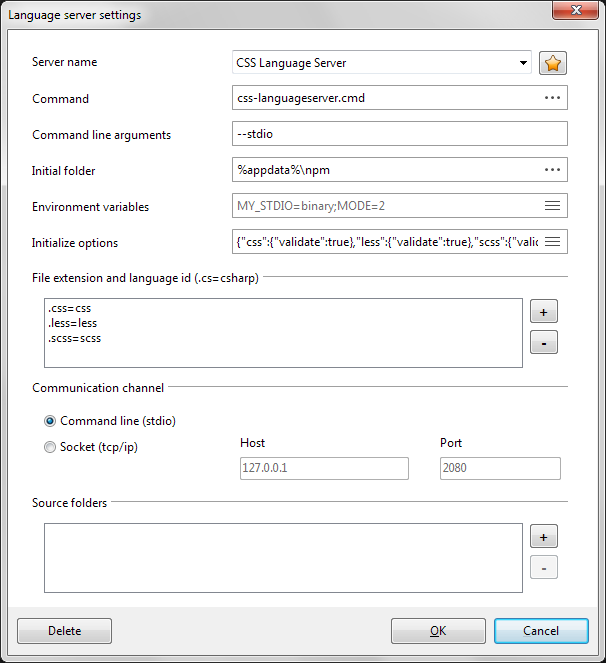Click the Command line arguments field
The width and height of the screenshot is (606, 663).
(x=399, y=134)
